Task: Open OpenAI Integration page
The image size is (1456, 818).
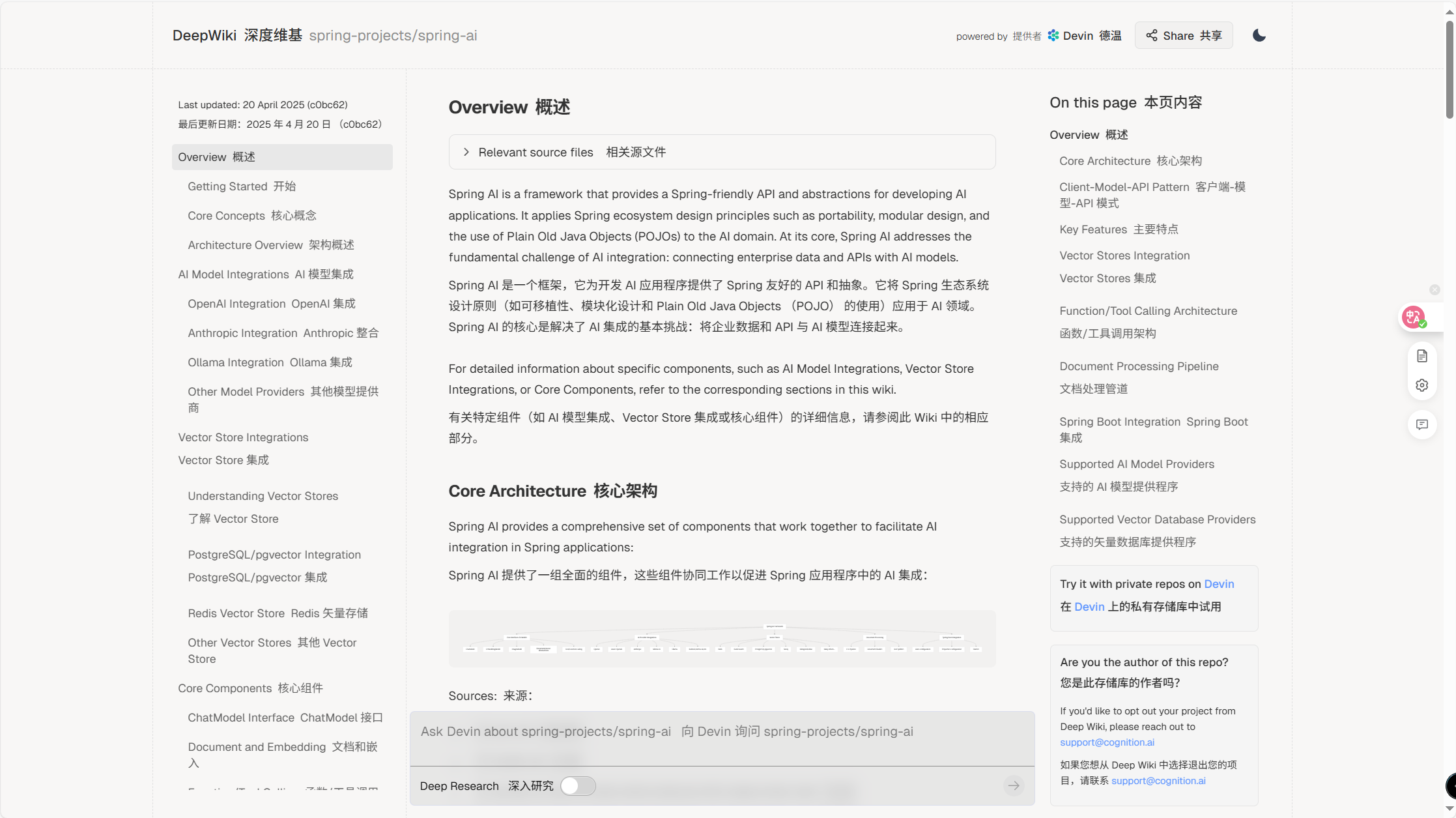Action: pos(272,304)
